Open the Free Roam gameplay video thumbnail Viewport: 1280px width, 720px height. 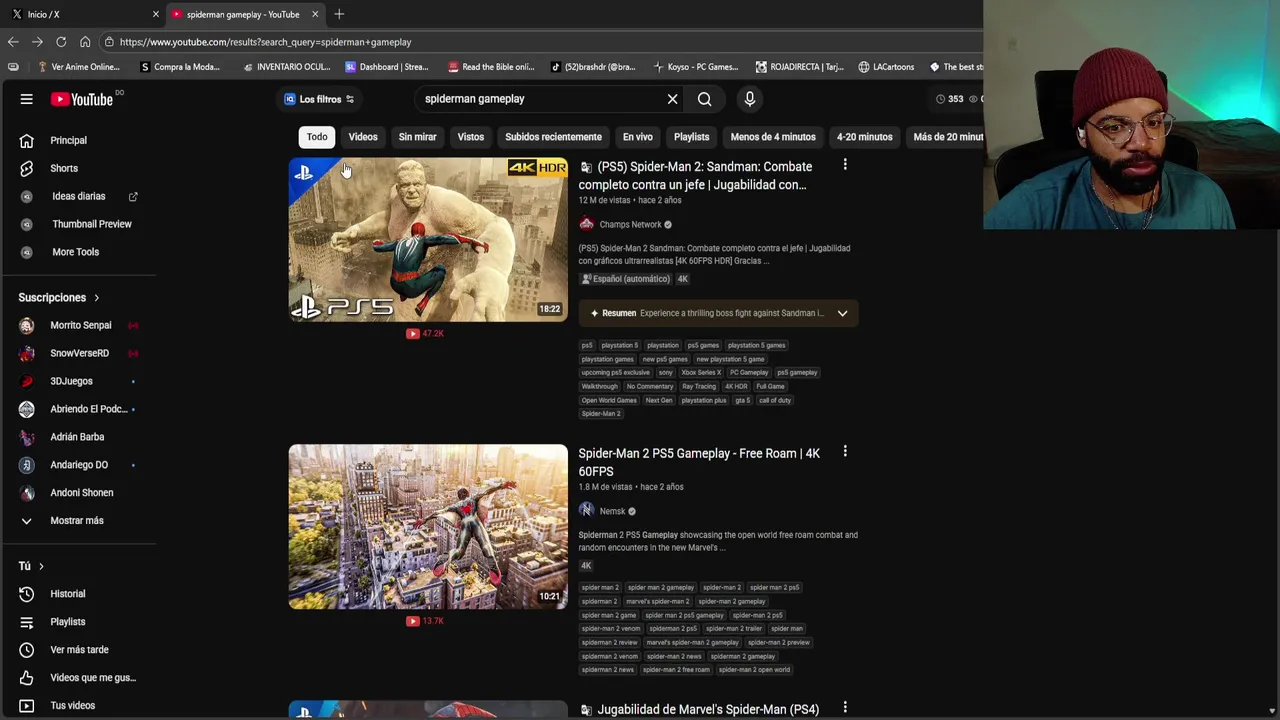[428, 527]
